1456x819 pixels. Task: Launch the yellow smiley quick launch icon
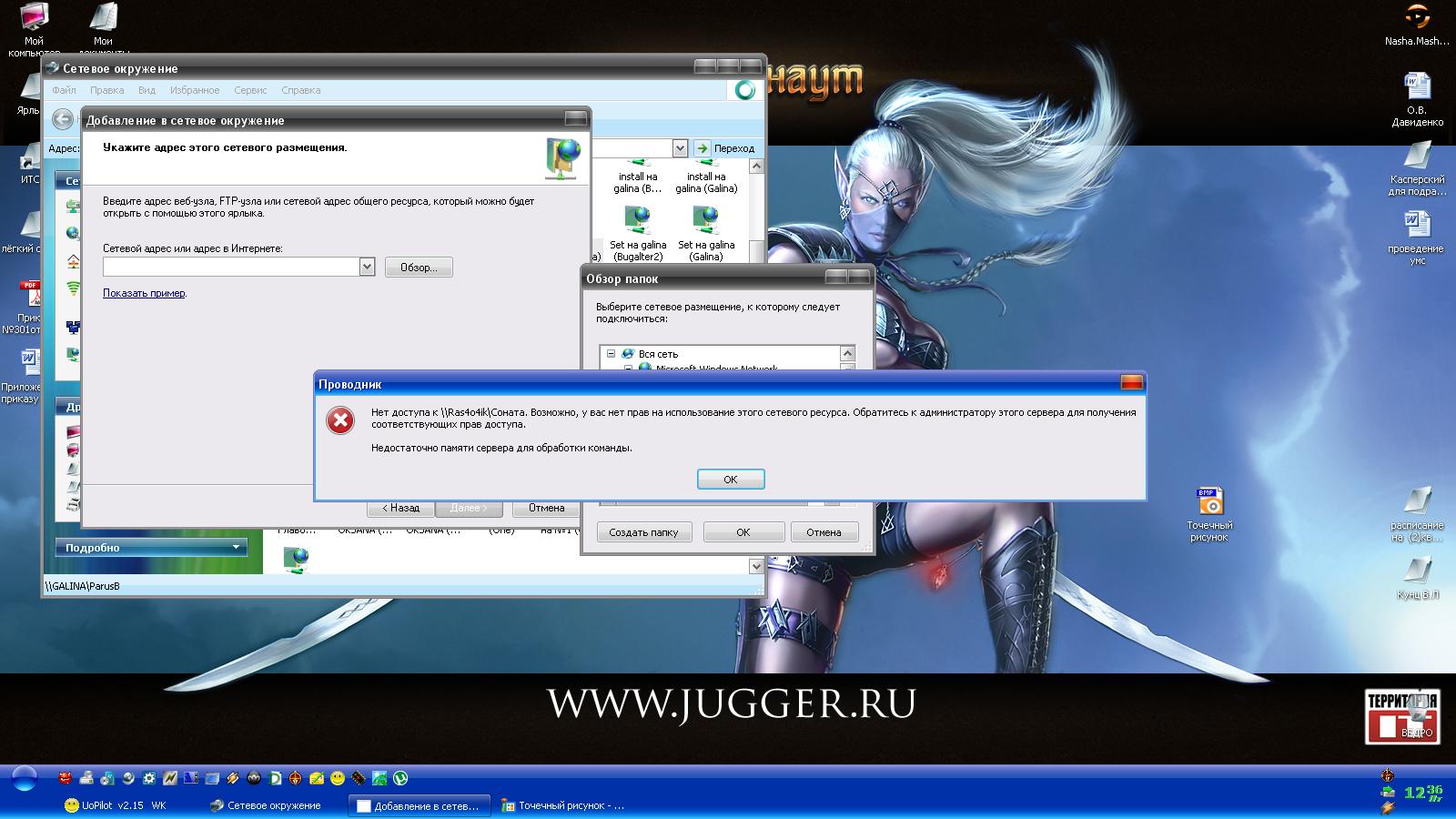coord(338,778)
